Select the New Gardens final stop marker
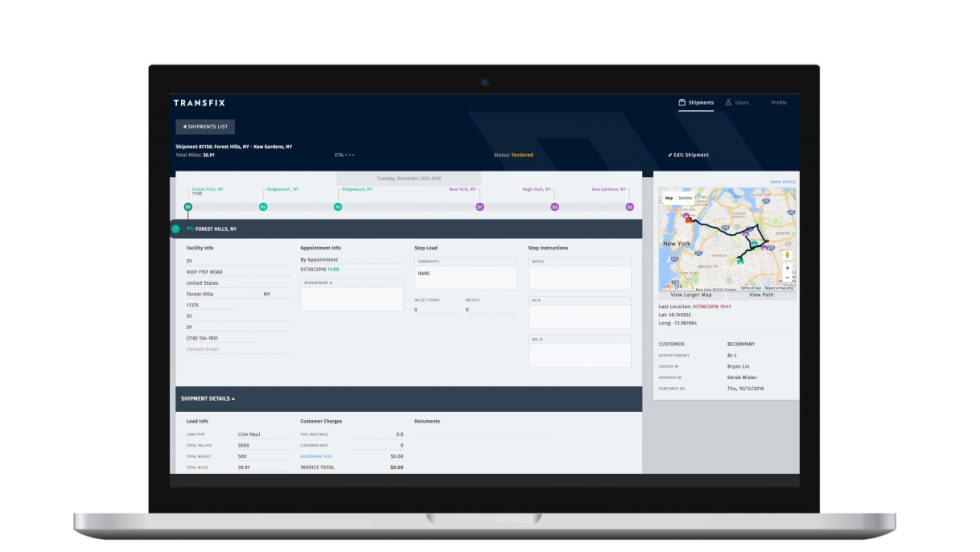The height and width of the screenshot is (552, 980). point(629,207)
